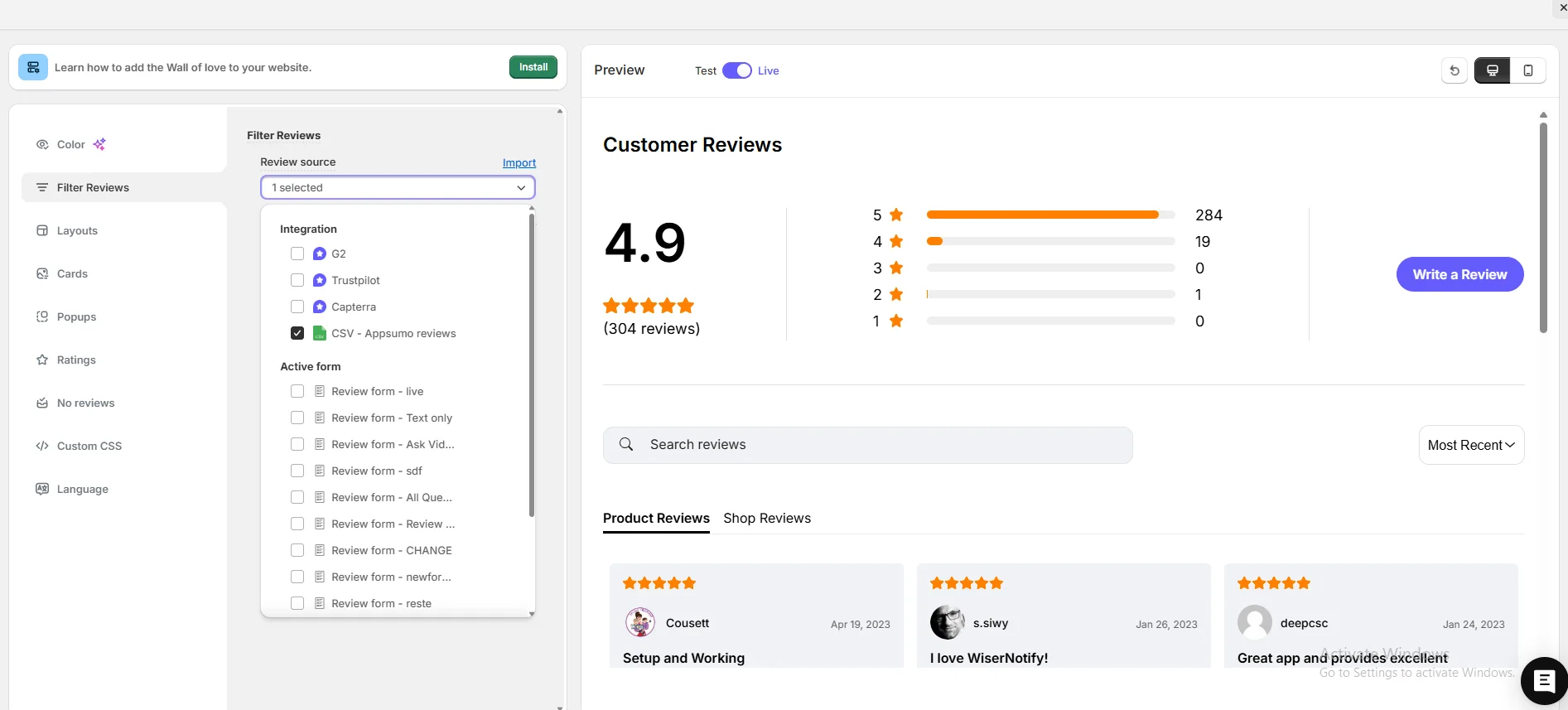Switch to mobile preview icon
Image resolution: width=1568 pixels, height=710 pixels.
(1528, 70)
